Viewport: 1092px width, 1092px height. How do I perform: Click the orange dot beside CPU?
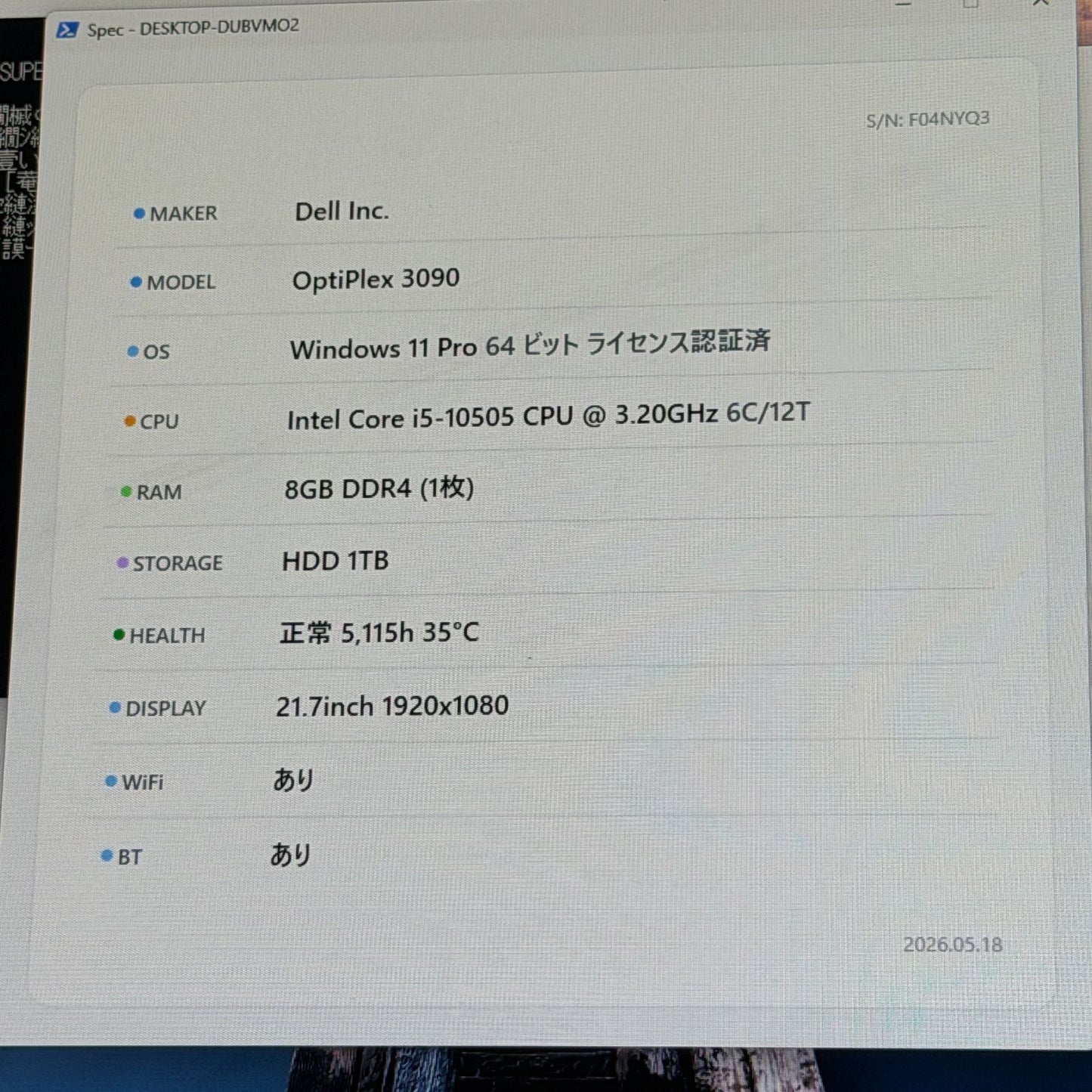[x=130, y=421]
